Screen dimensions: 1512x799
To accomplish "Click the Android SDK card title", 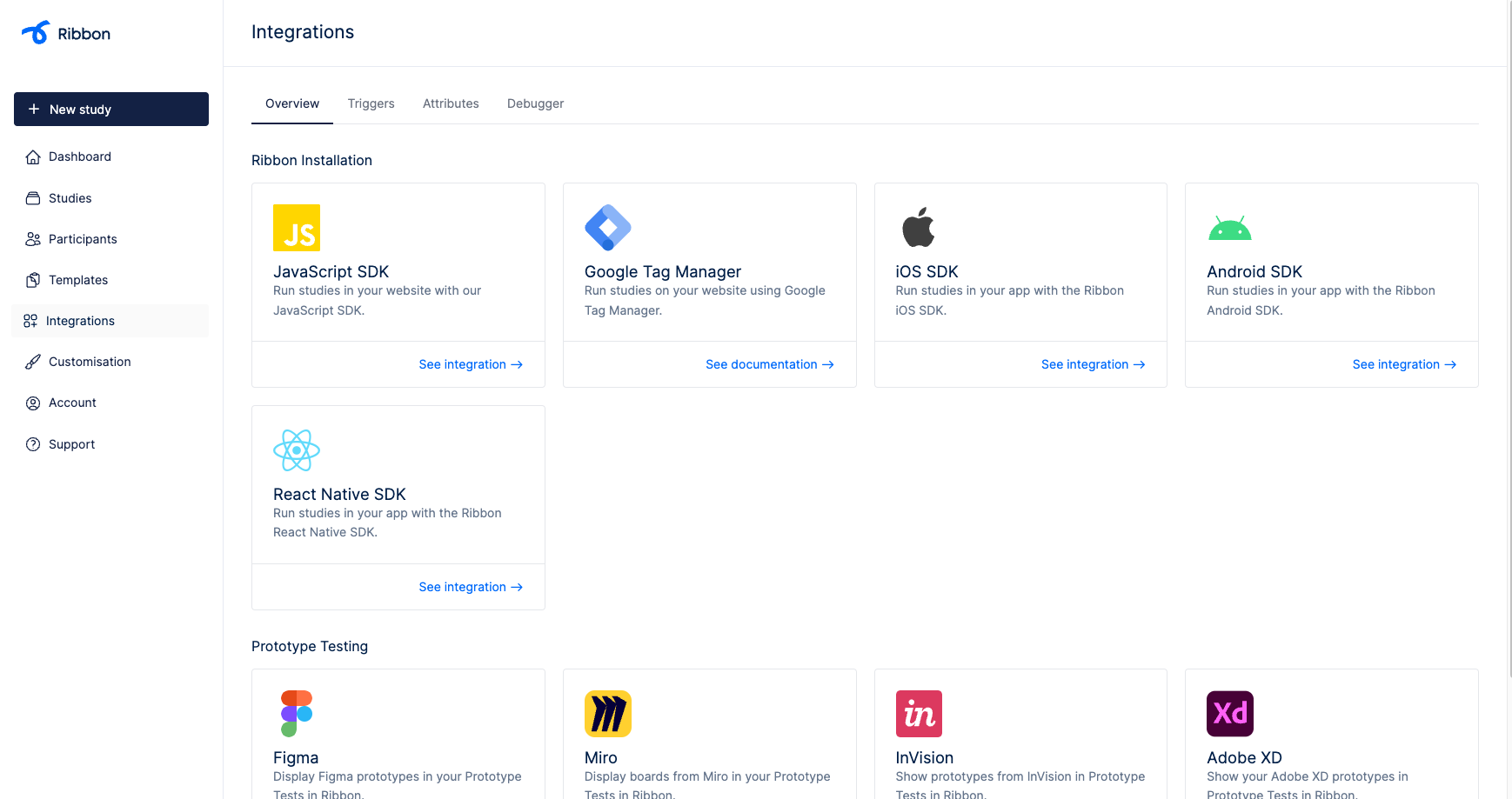I will 1254,271.
